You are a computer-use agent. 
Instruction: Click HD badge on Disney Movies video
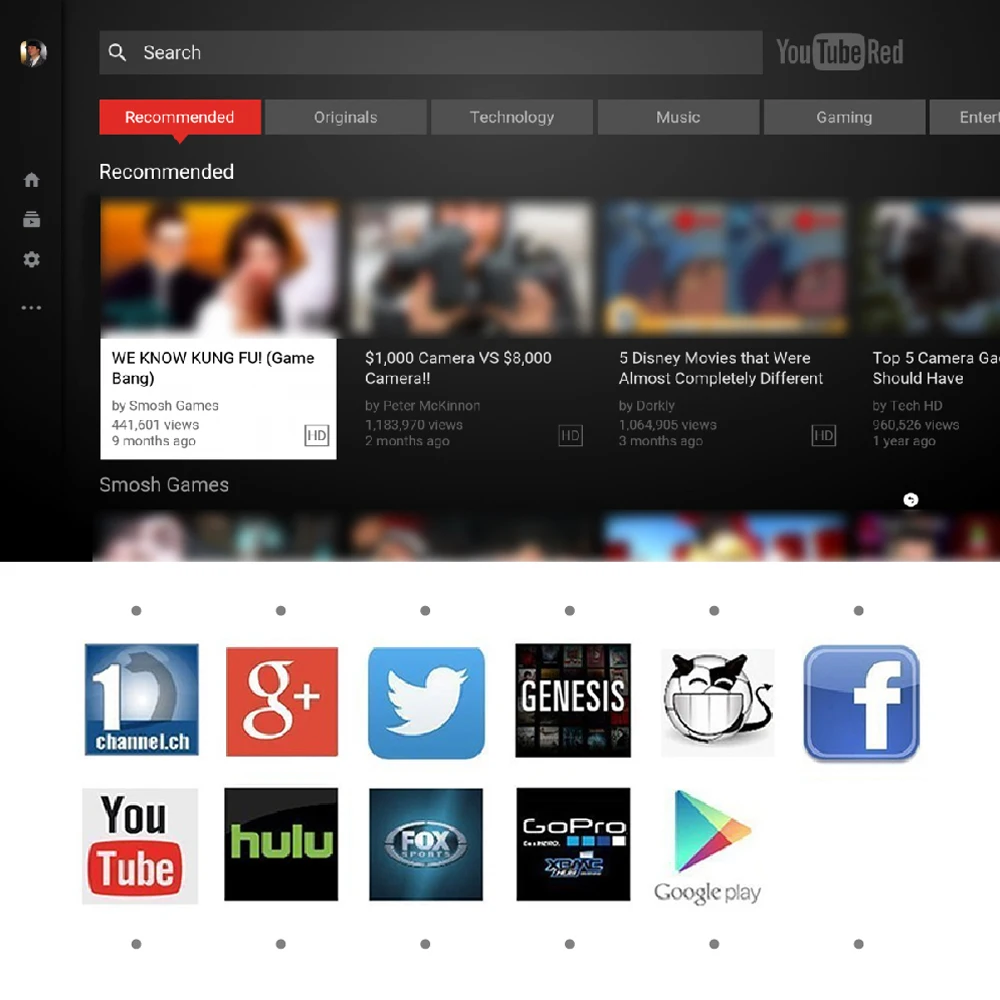point(823,436)
